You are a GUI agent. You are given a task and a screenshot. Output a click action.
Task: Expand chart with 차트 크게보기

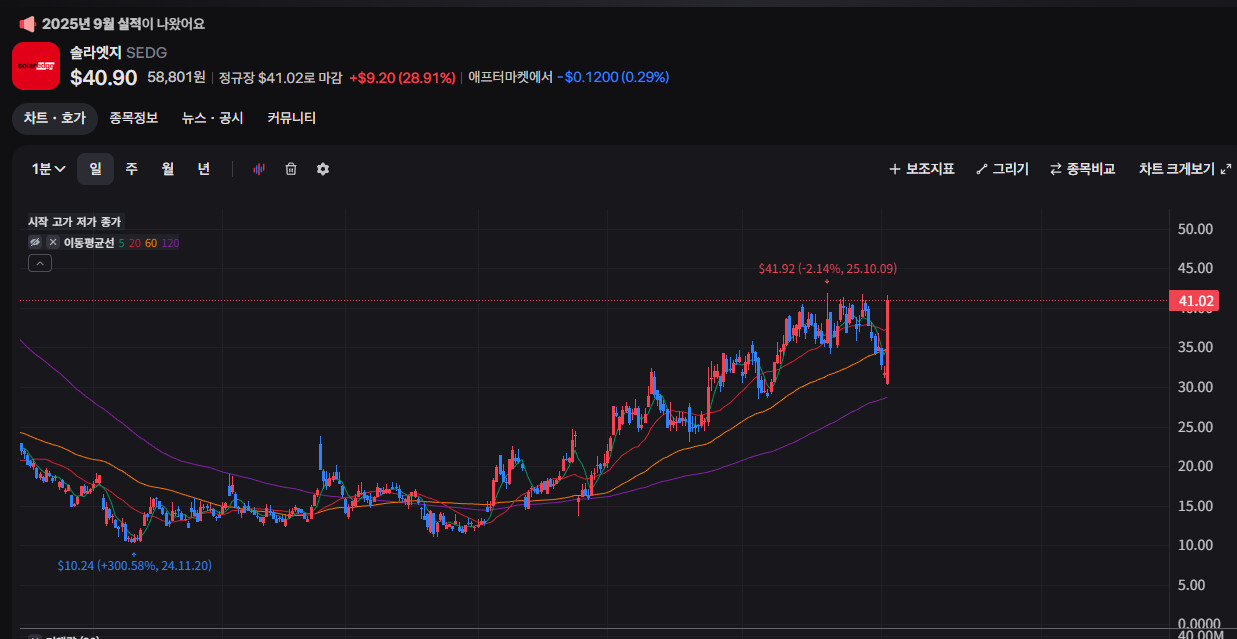pos(1184,169)
